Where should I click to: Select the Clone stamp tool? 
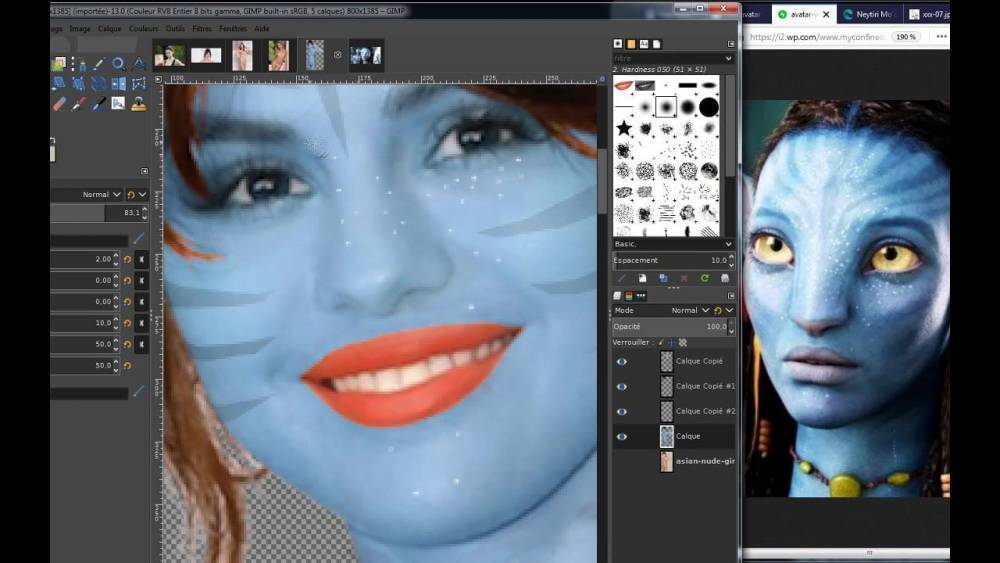[138, 103]
